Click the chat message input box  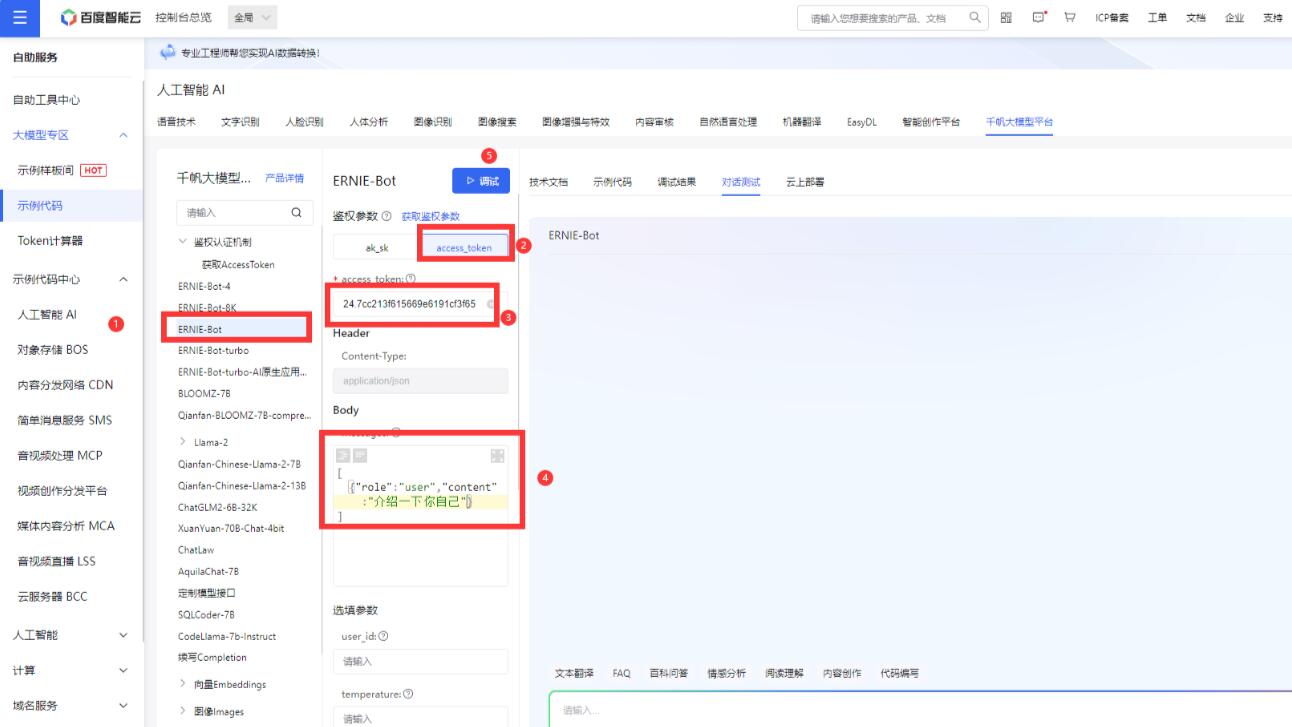coord(920,709)
